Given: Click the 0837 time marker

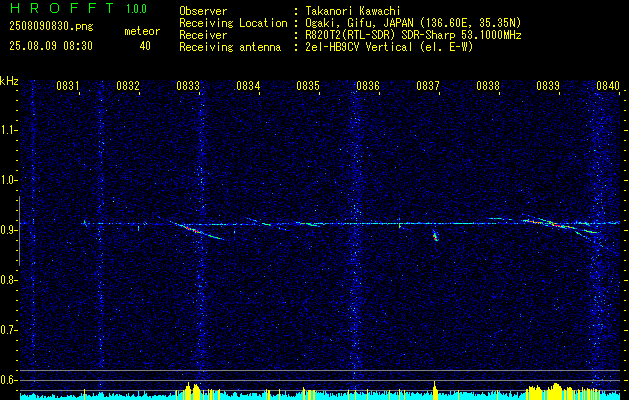Looking at the screenshot, I should pyautogui.click(x=428, y=85).
